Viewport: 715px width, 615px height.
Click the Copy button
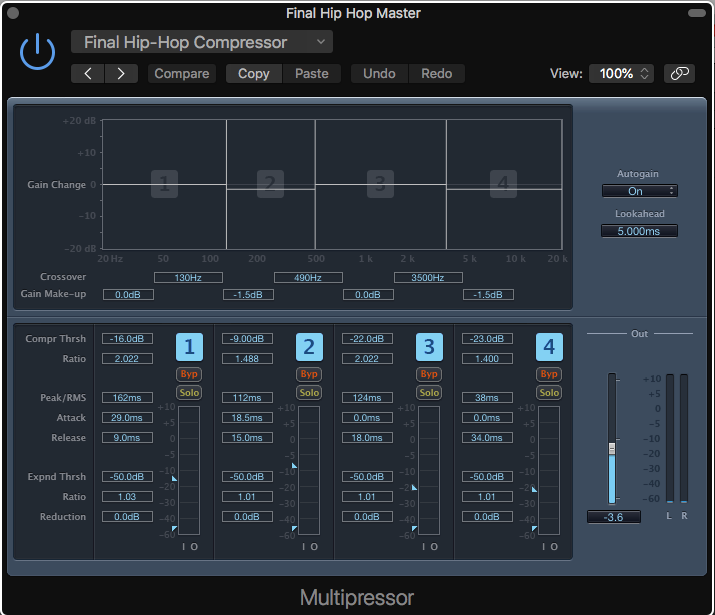(254, 73)
